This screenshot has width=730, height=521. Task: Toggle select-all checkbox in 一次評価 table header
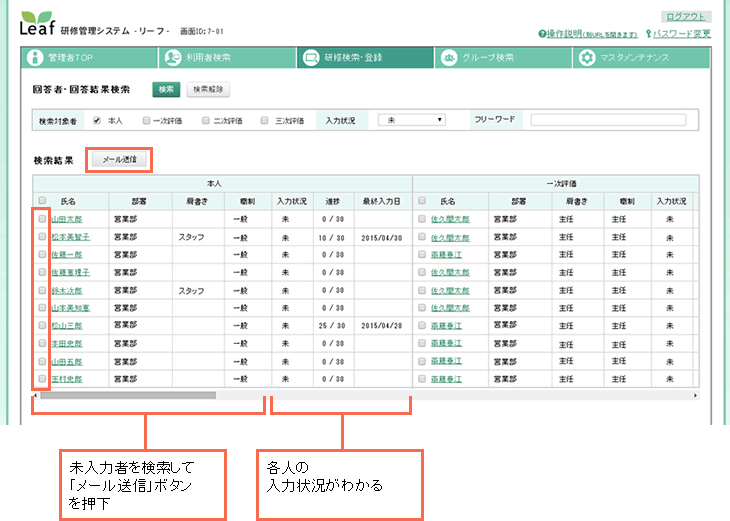[422, 200]
